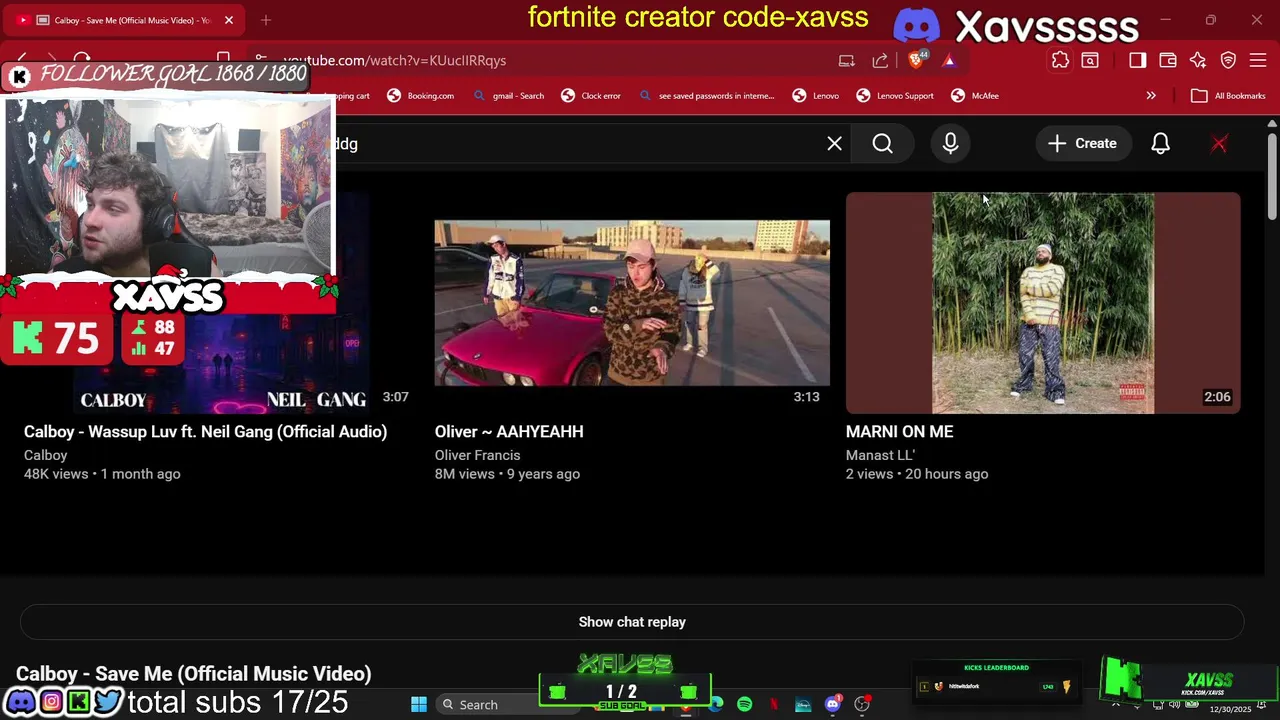Open the Booking.com bookmark
Viewport: 1280px width, 720px height.
pyautogui.click(x=421, y=96)
